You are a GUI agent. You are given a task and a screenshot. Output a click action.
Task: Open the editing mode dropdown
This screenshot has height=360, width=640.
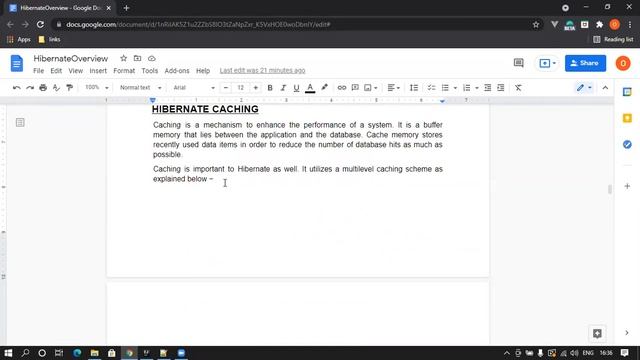[x=584, y=88]
